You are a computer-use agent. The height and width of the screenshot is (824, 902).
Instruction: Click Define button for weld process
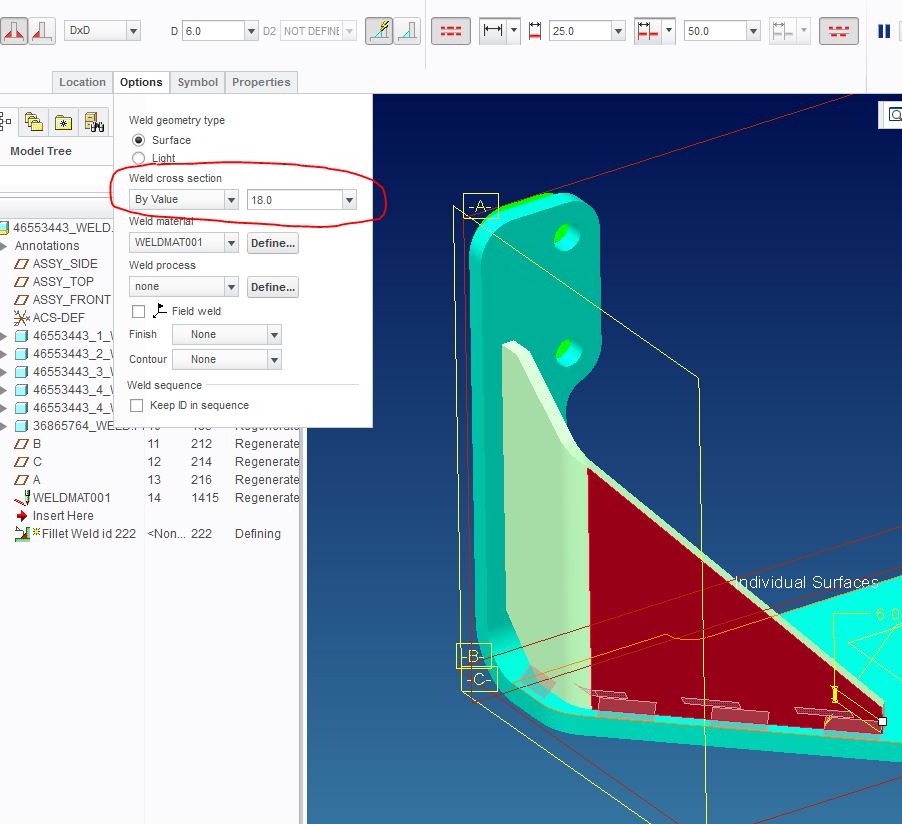(273, 287)
